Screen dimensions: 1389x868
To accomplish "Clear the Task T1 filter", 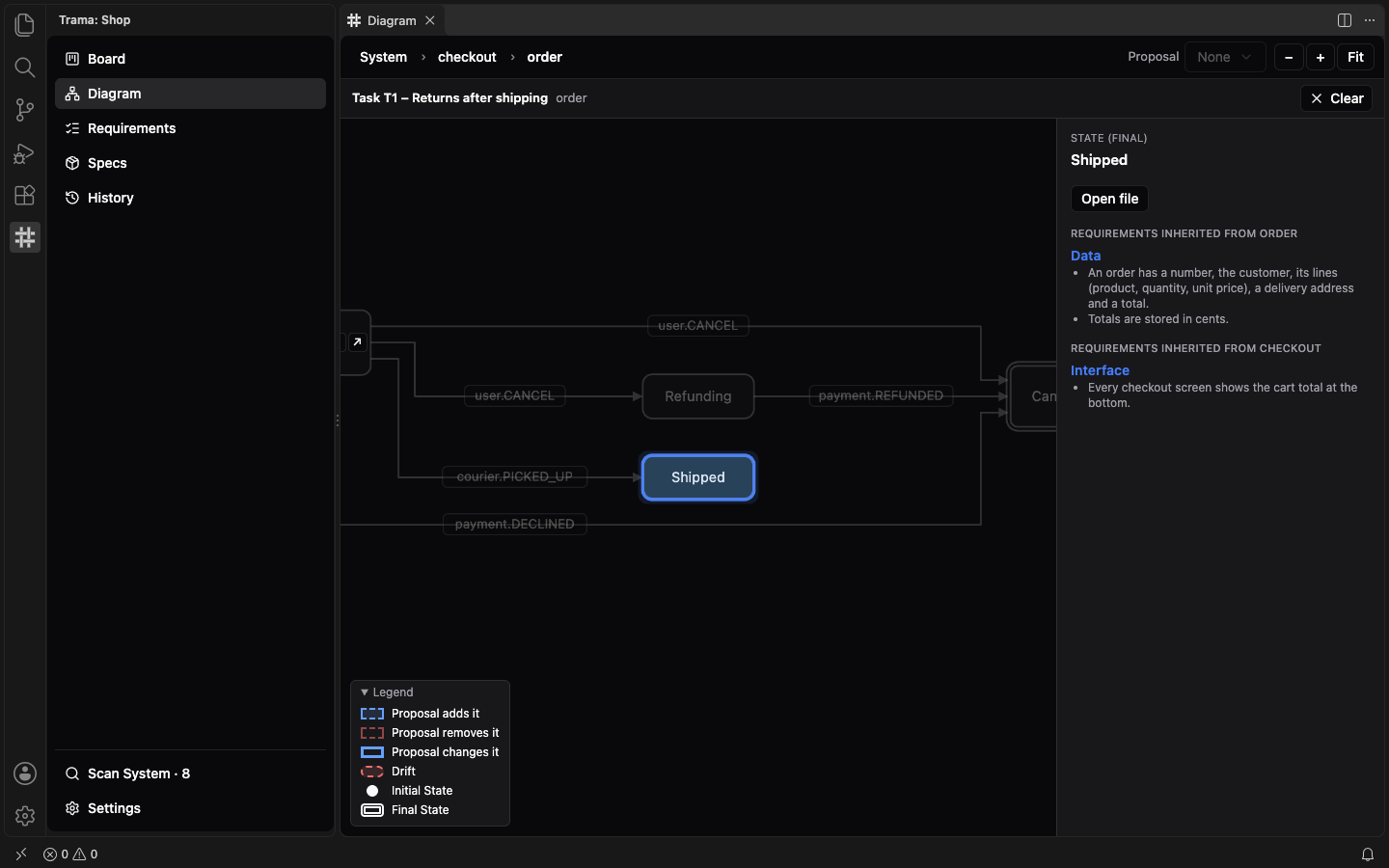I will click(x=1336, y=98).
